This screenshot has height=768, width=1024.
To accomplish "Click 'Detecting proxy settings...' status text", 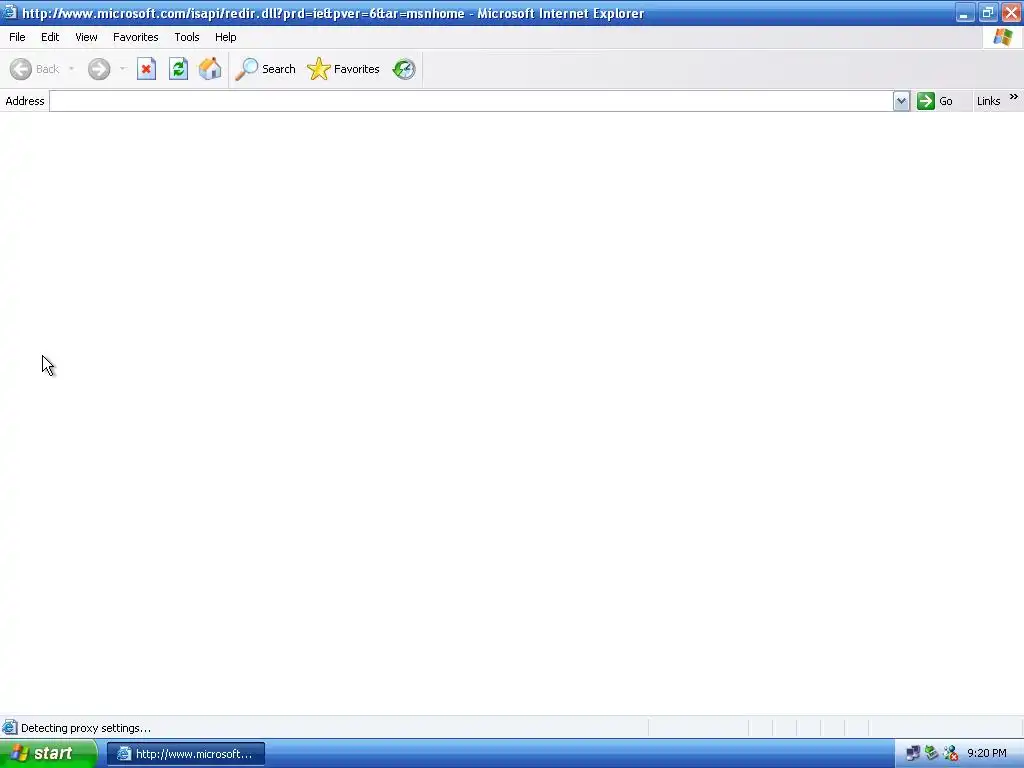I will [x=86, y=728].
